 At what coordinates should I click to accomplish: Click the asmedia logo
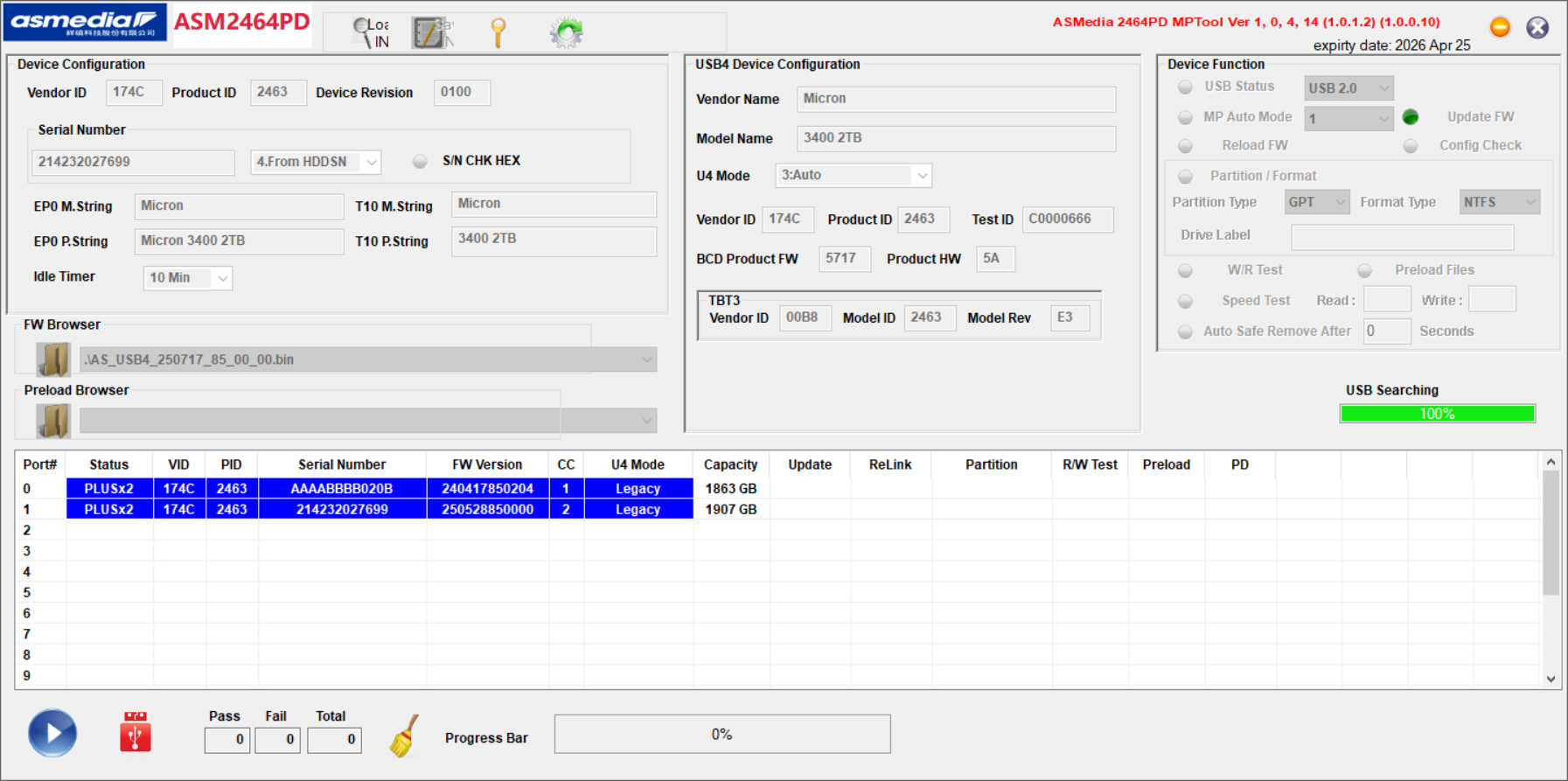click(84, 22)
